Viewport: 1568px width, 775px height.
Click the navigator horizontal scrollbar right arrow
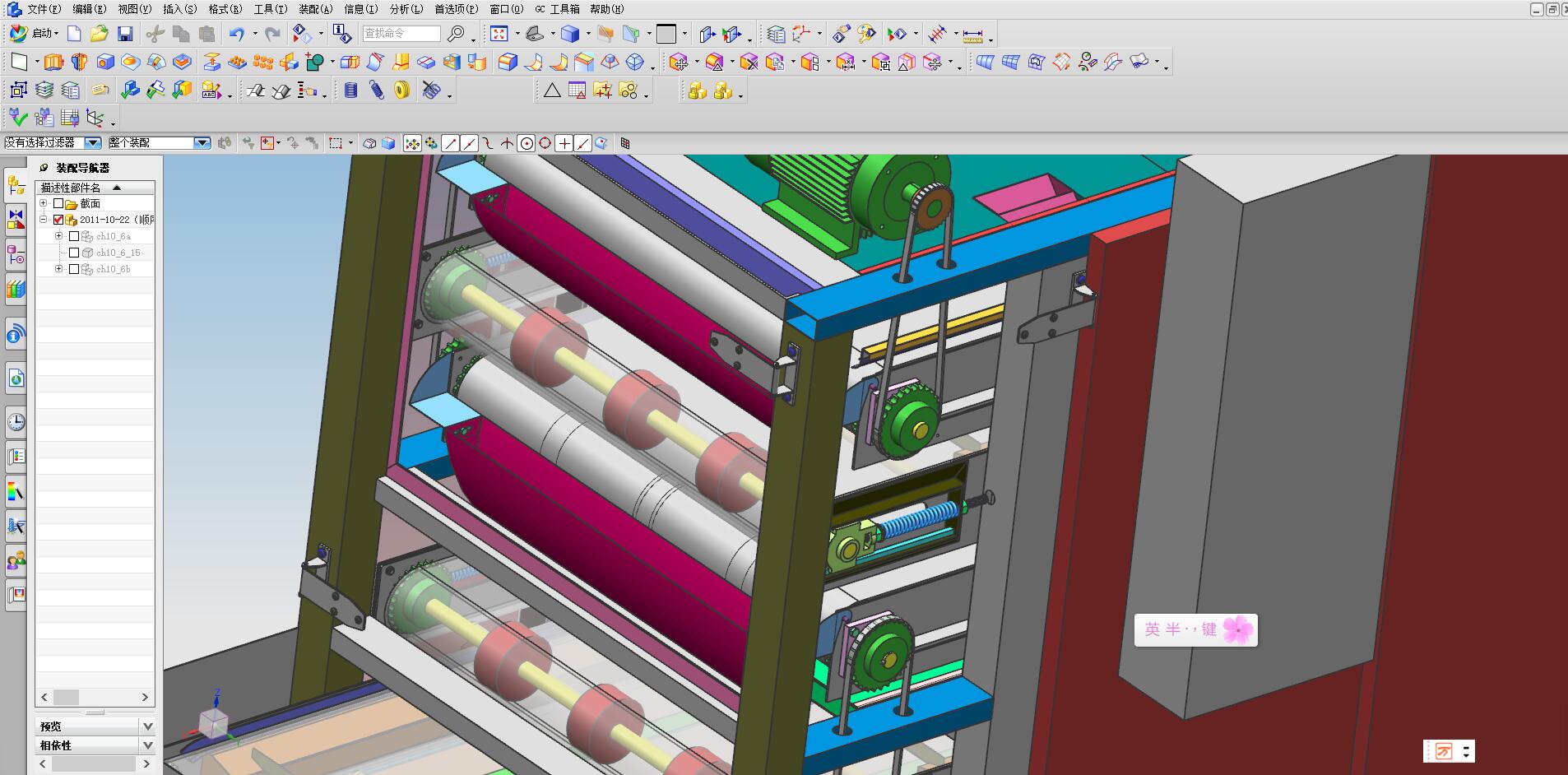146,697
